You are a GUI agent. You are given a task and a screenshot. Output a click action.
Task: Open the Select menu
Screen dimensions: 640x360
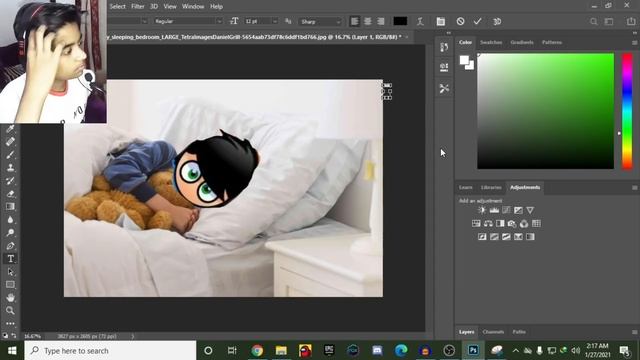tap(118, 7)
